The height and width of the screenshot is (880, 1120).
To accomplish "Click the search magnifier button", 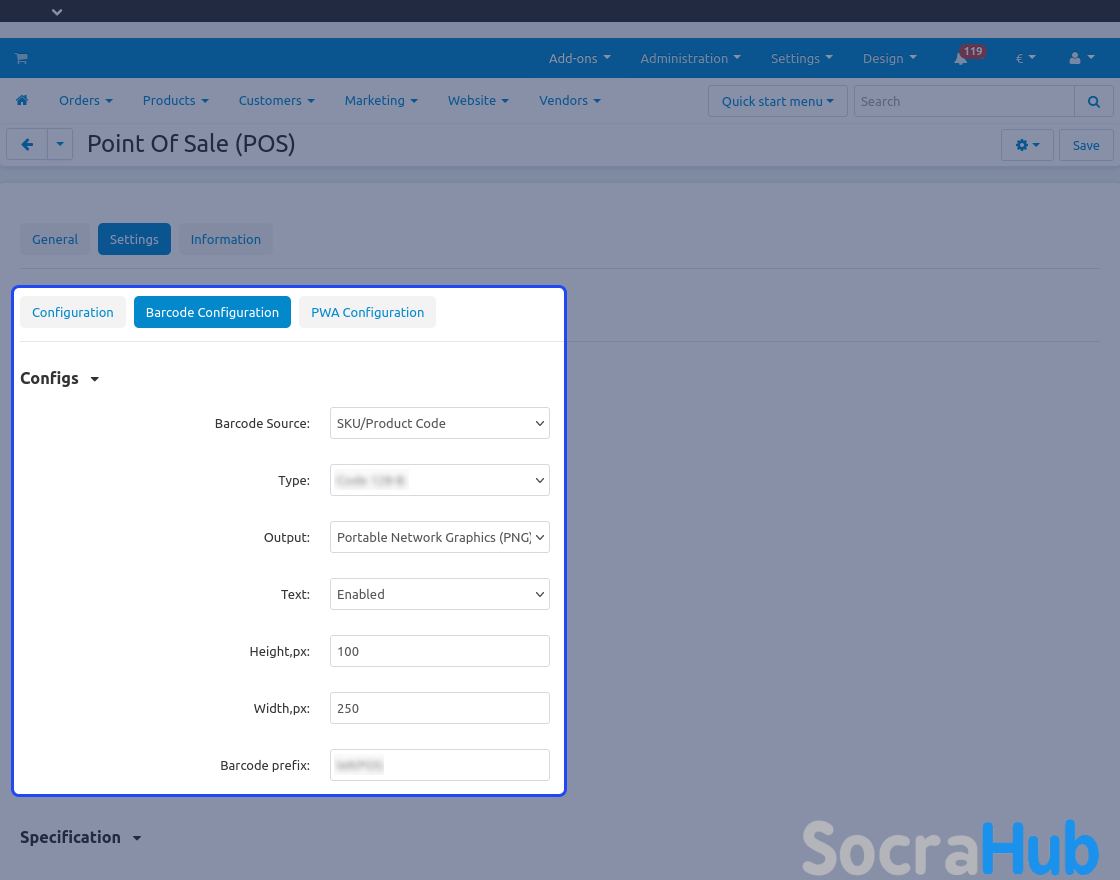I will click(x=1093, y=101).
